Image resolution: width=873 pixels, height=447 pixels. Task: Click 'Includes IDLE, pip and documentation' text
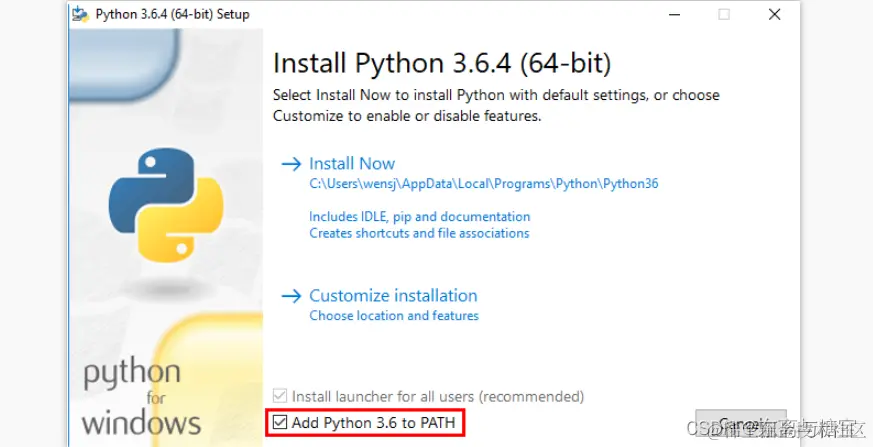coord(419,216)
